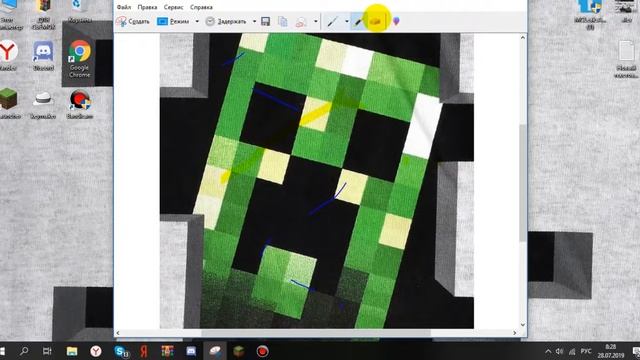
Task: Open the red record button taskbar icon
Action: click(262, 351)
